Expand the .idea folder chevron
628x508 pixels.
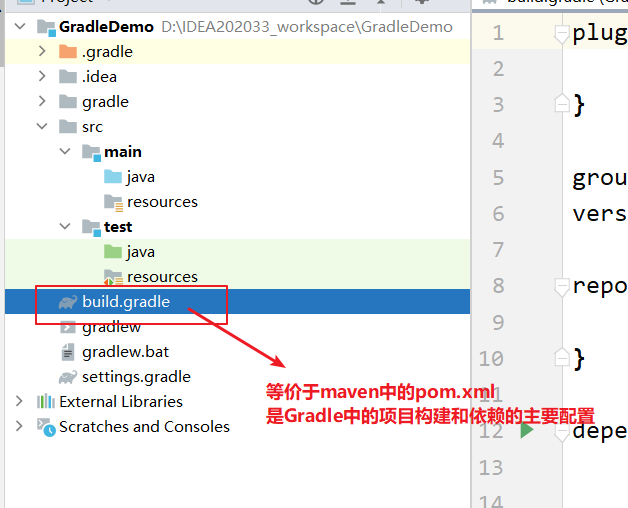[x=42, y=76]
